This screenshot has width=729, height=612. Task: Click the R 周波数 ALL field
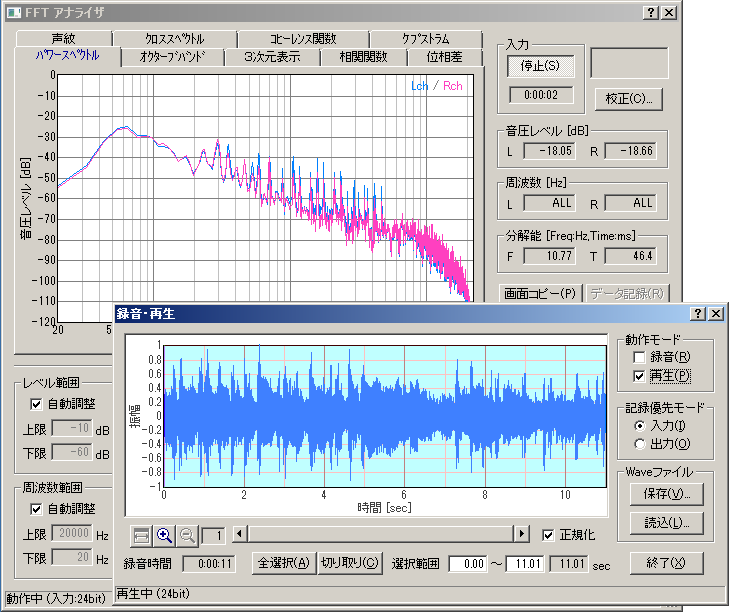pyautogui.click(x=630, y=203)
